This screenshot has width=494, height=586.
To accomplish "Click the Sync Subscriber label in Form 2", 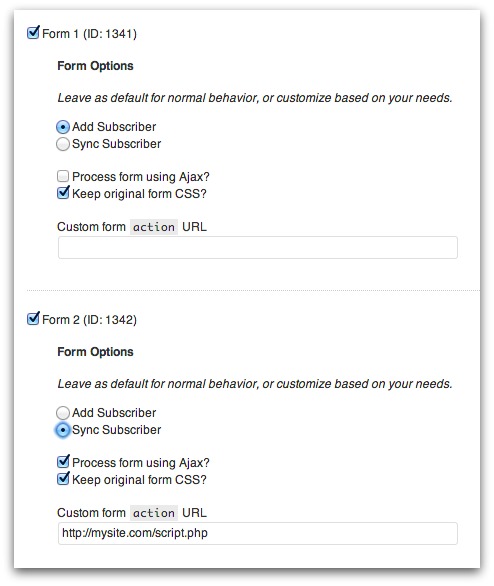I will pyautogui.click(x=117, y=430).
